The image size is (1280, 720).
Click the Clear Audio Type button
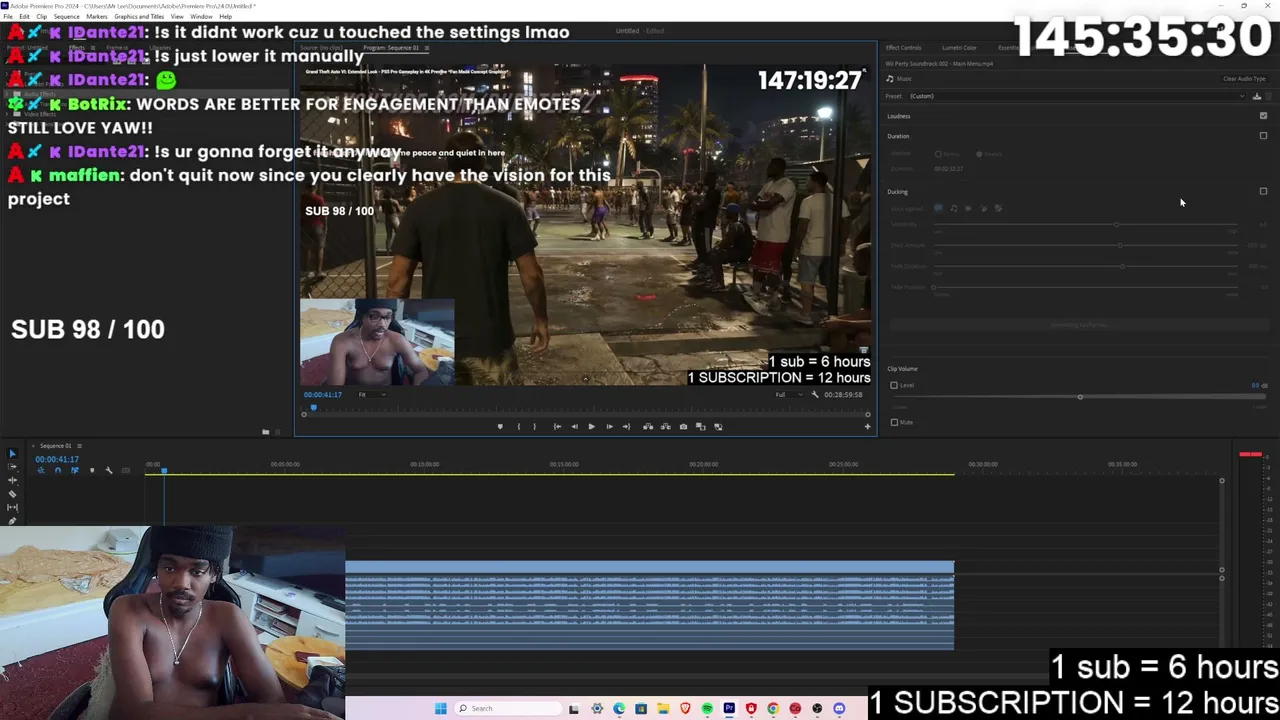pos(1244,79)
